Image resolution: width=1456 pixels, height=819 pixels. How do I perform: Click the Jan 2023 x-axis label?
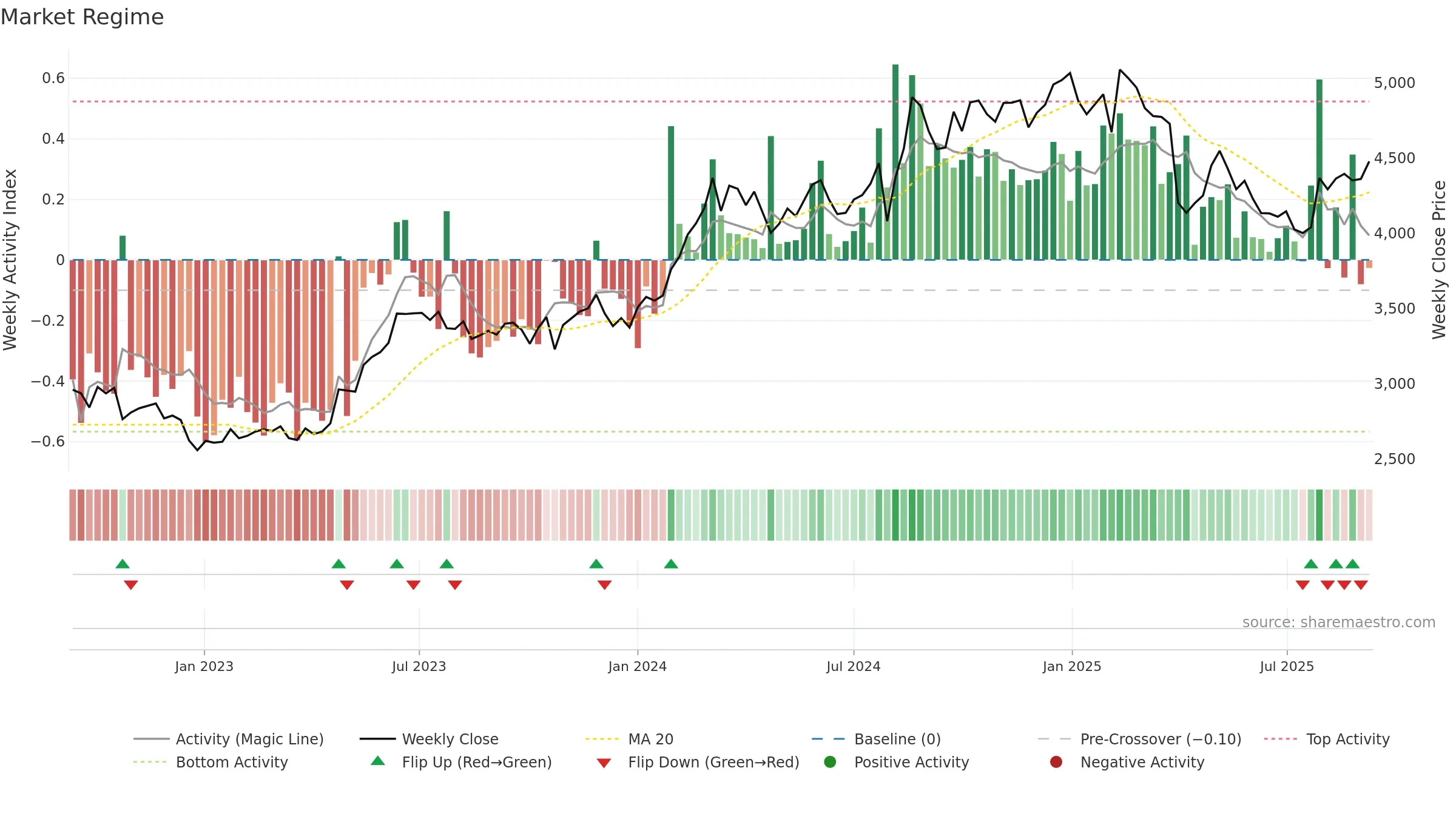click(x=204, y=666)
